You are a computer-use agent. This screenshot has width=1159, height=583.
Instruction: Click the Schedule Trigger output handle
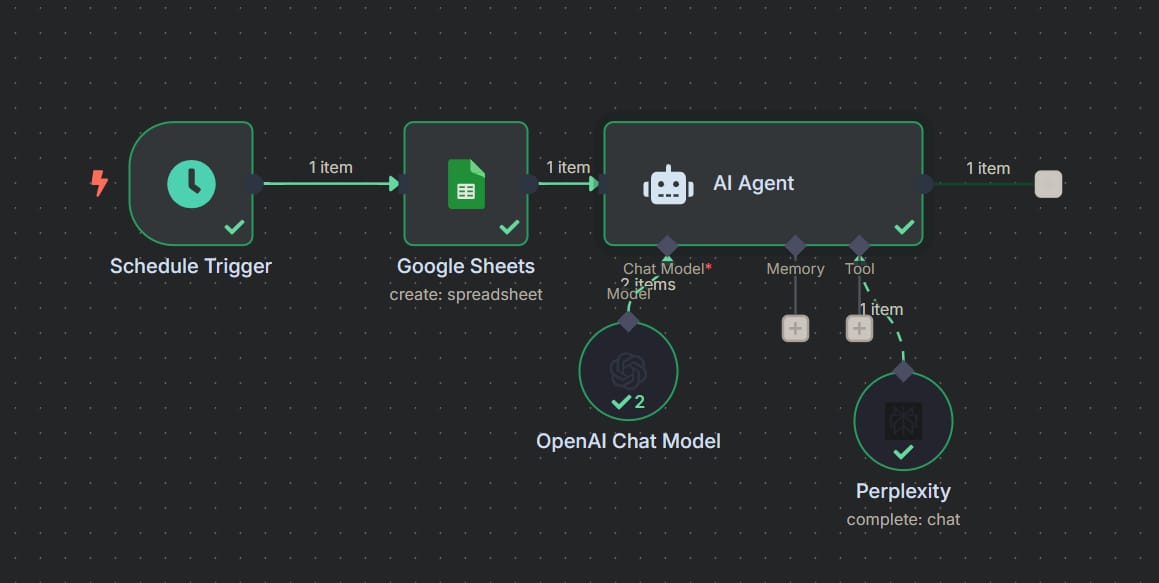pos(254,184)
